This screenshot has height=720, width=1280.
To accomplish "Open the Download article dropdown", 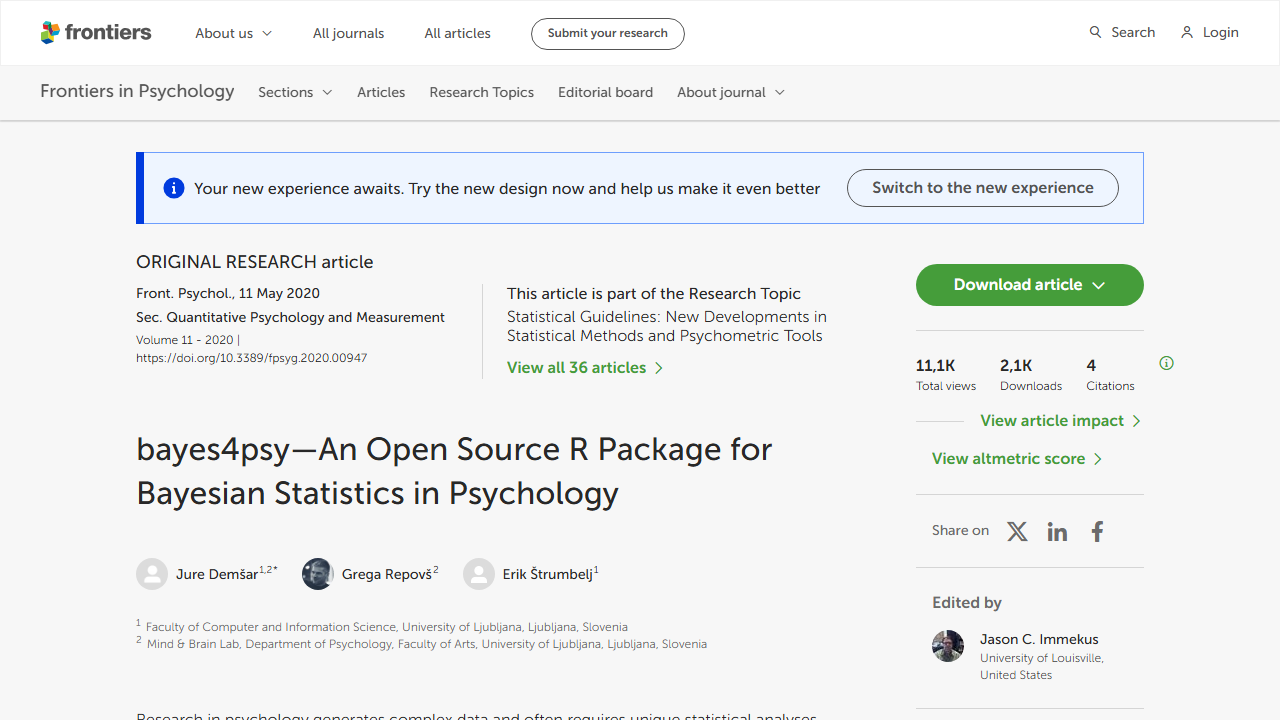I will (x=1030, y=285).
